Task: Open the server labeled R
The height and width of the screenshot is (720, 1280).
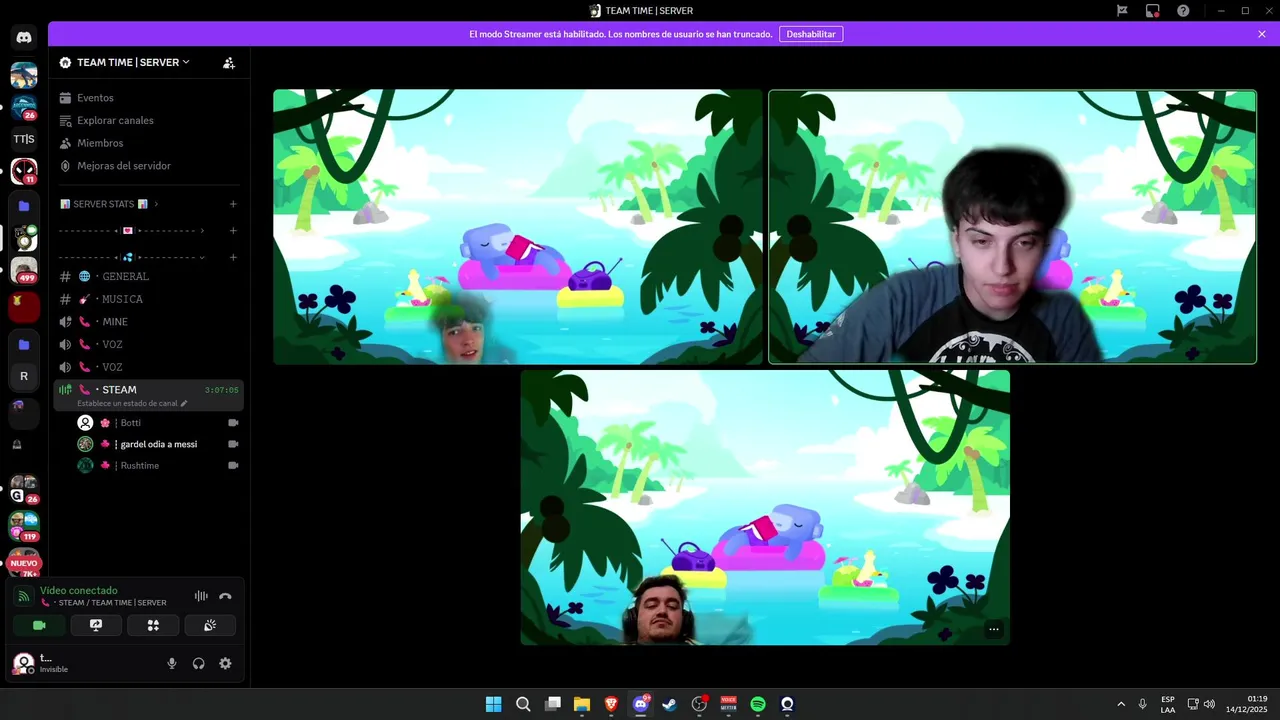Action: click(x=24, y=376)
